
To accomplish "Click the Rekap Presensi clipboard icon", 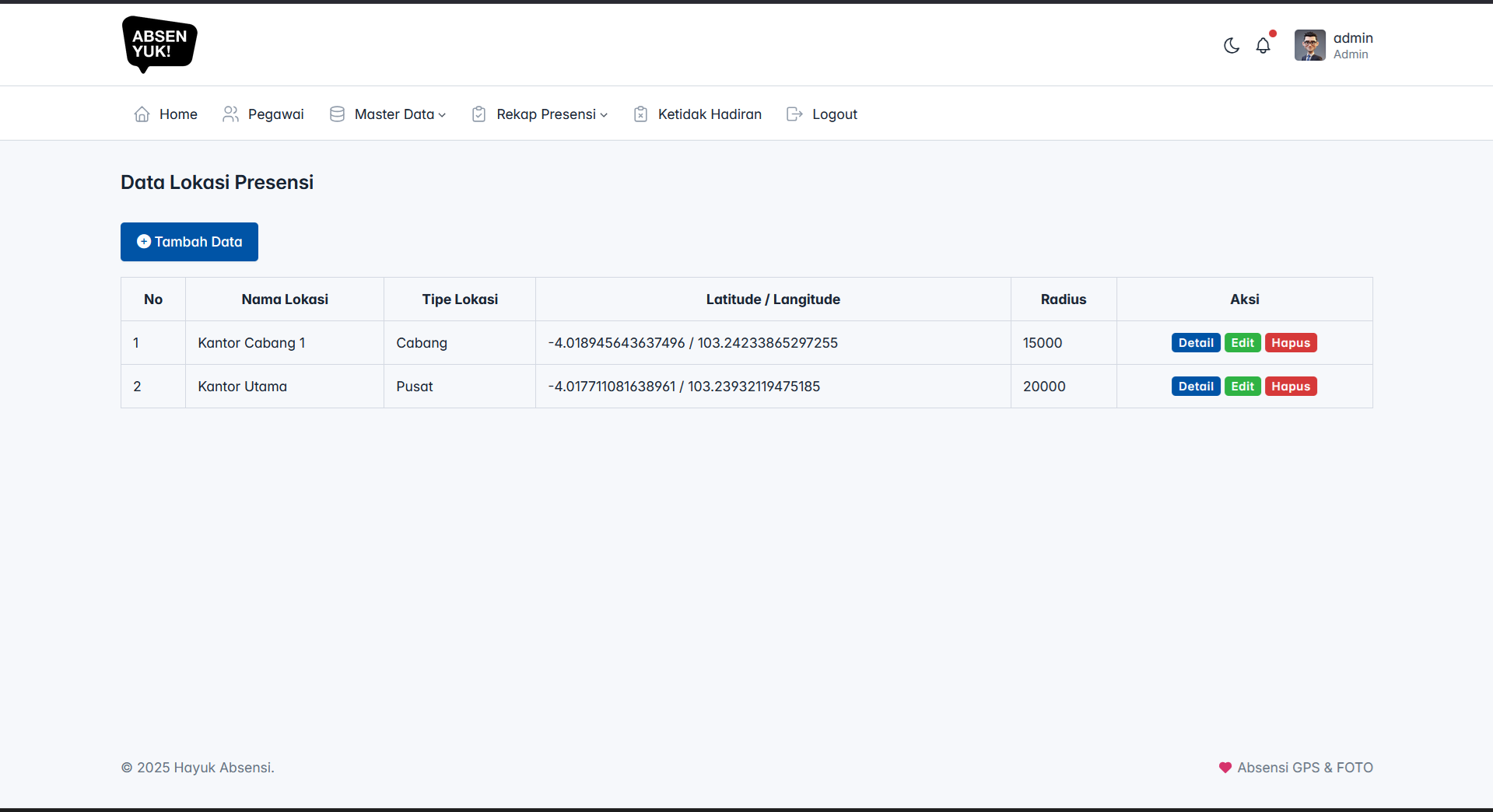I will point(479,114).
